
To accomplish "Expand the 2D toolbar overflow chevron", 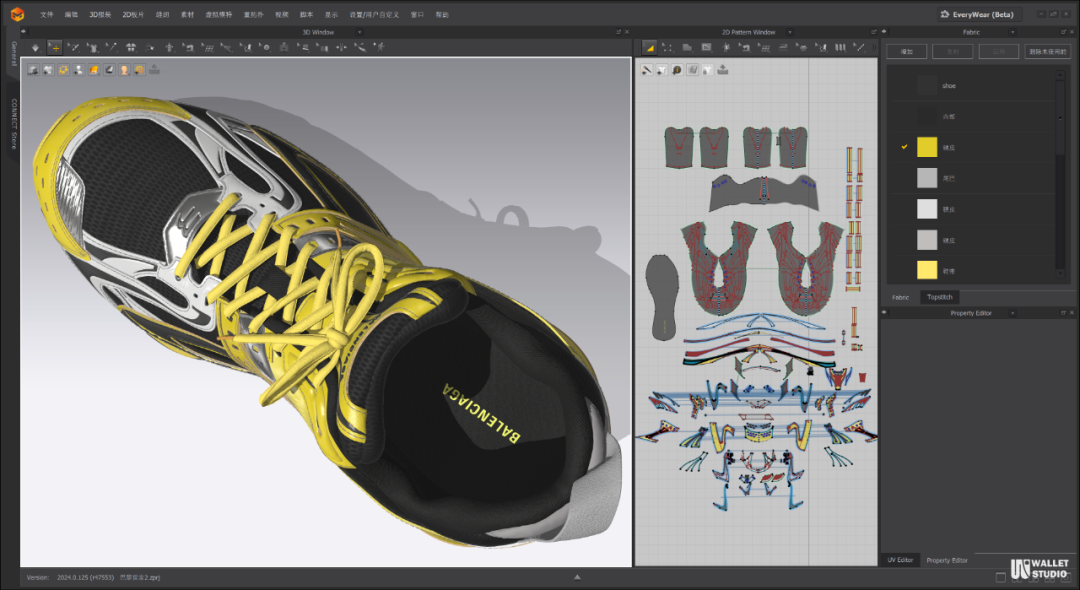I will coord(873,48).
